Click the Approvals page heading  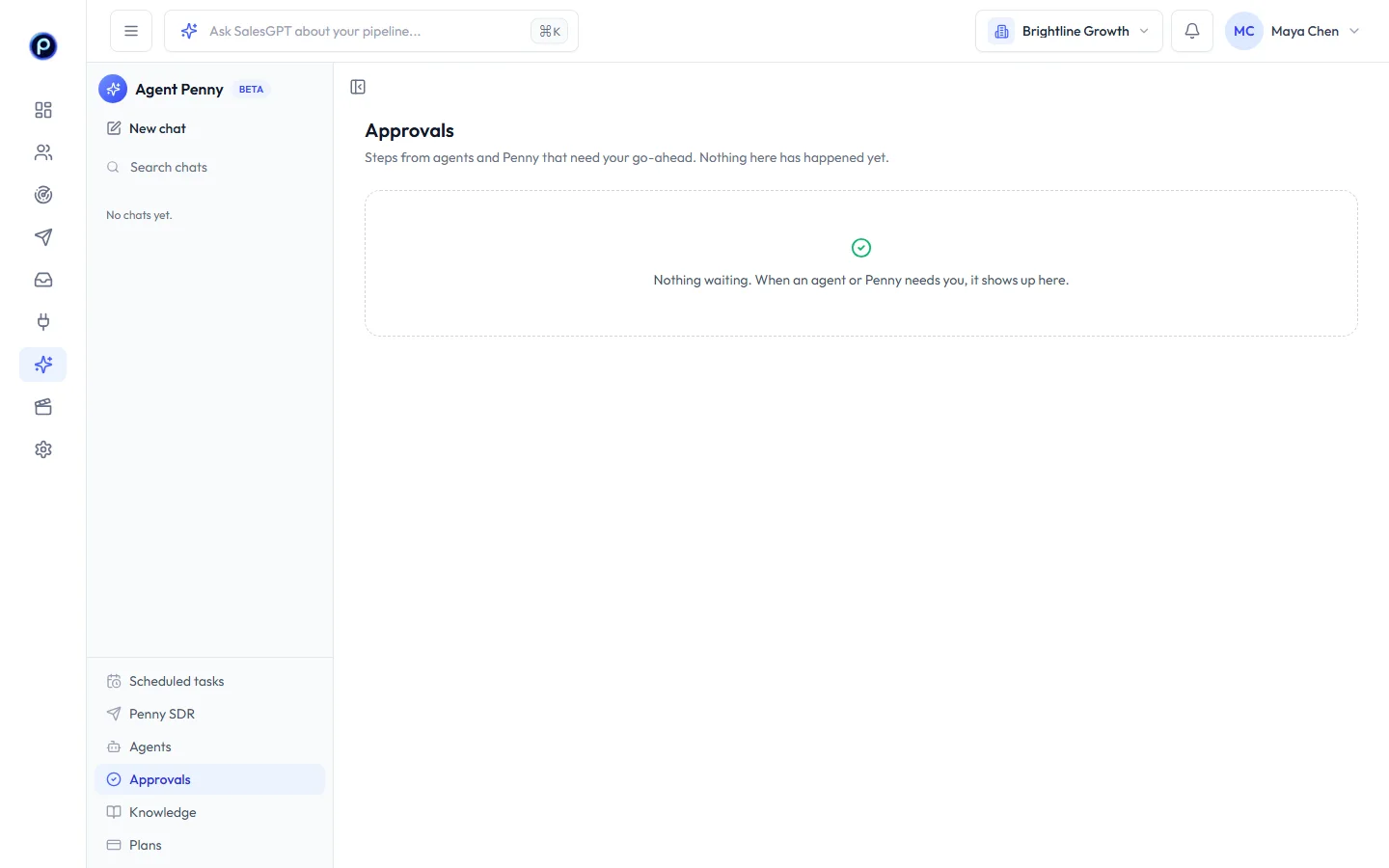coord(409,130)
